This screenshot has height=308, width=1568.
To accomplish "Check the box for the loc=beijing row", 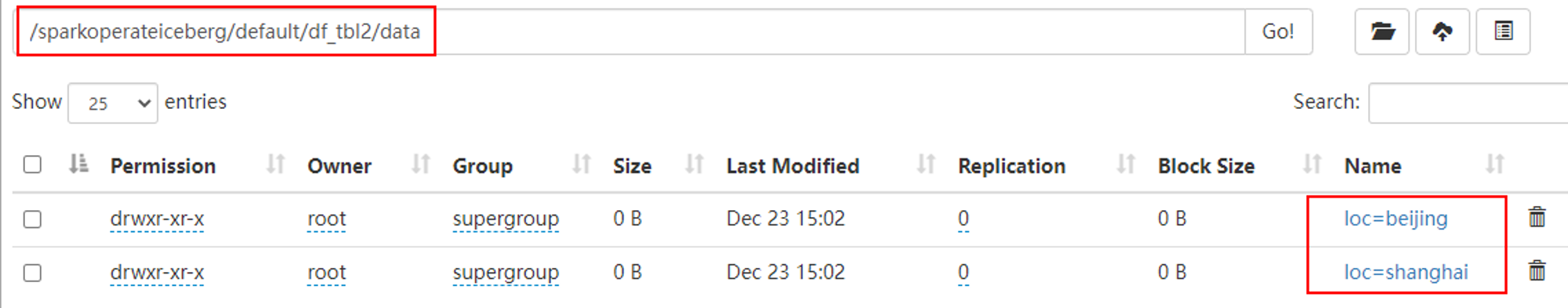I will tap(32, 219).
